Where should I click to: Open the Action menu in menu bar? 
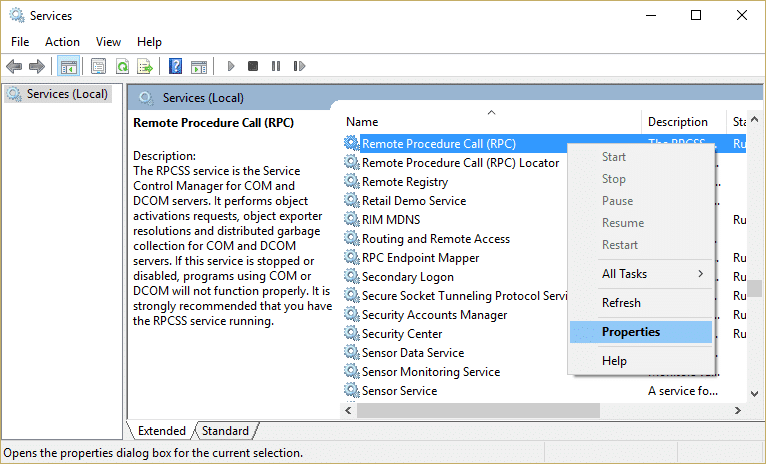click(x=62, y=42)
